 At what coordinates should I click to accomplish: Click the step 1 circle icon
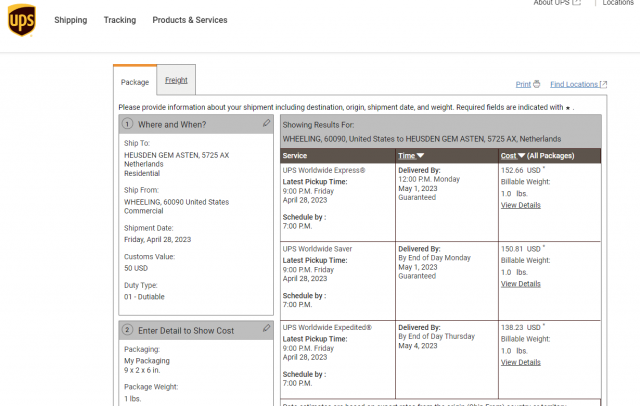pyautogui.click(x=127, y=124)
